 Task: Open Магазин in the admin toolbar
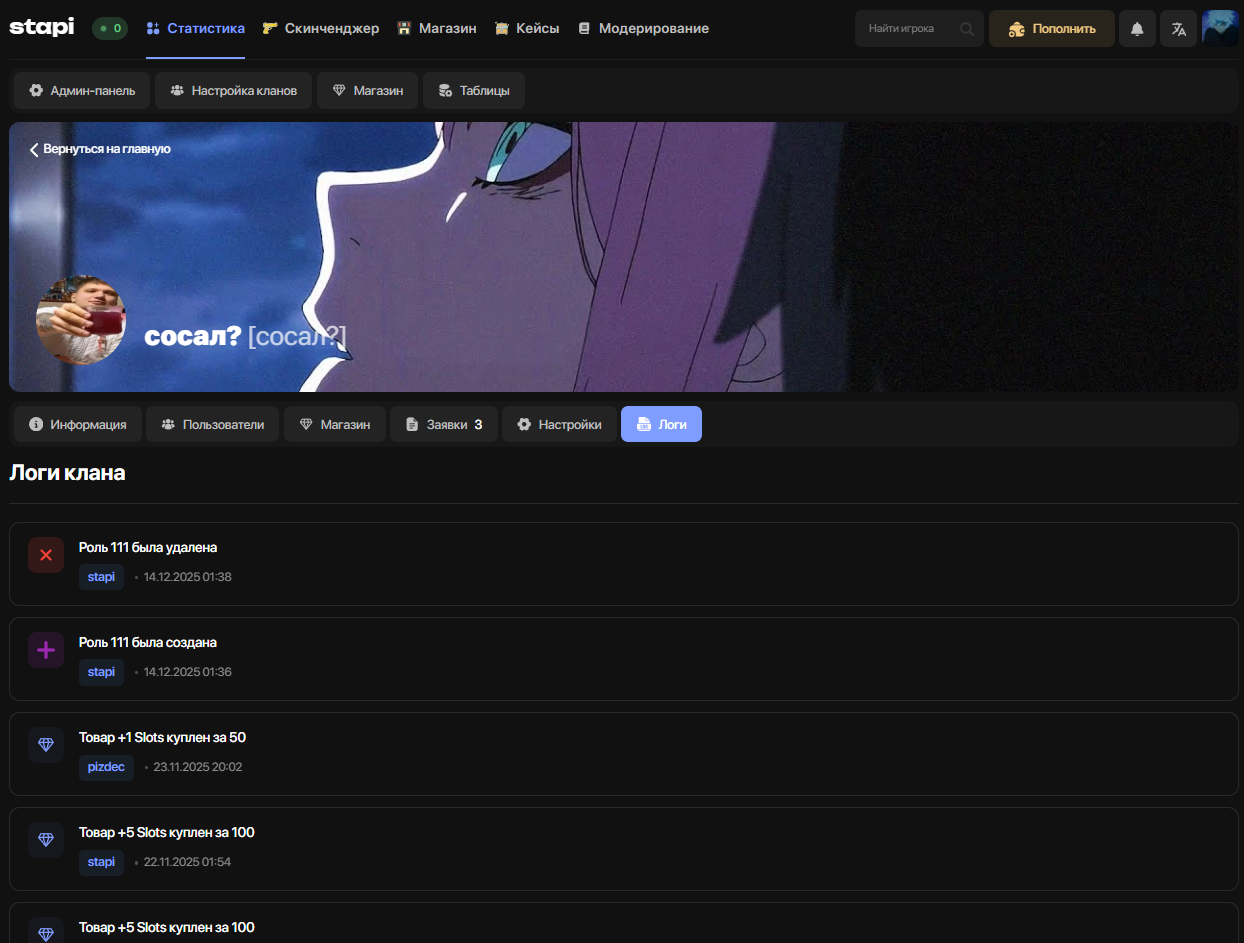click(367, 90)
